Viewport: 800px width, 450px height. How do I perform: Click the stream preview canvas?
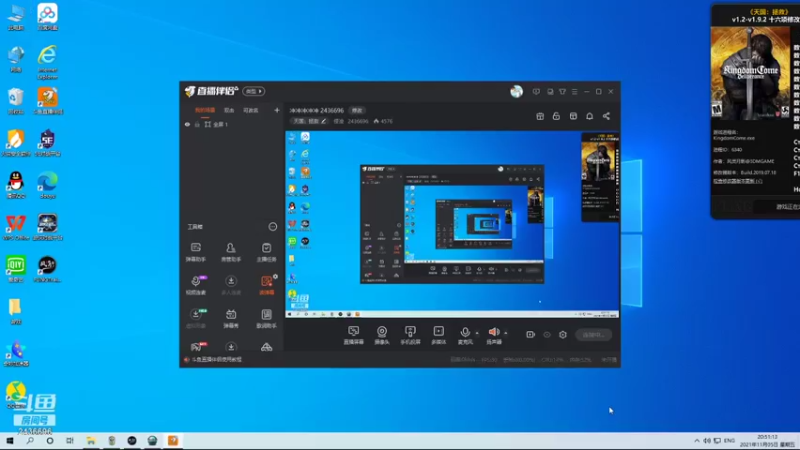click(x=453, y=224)
